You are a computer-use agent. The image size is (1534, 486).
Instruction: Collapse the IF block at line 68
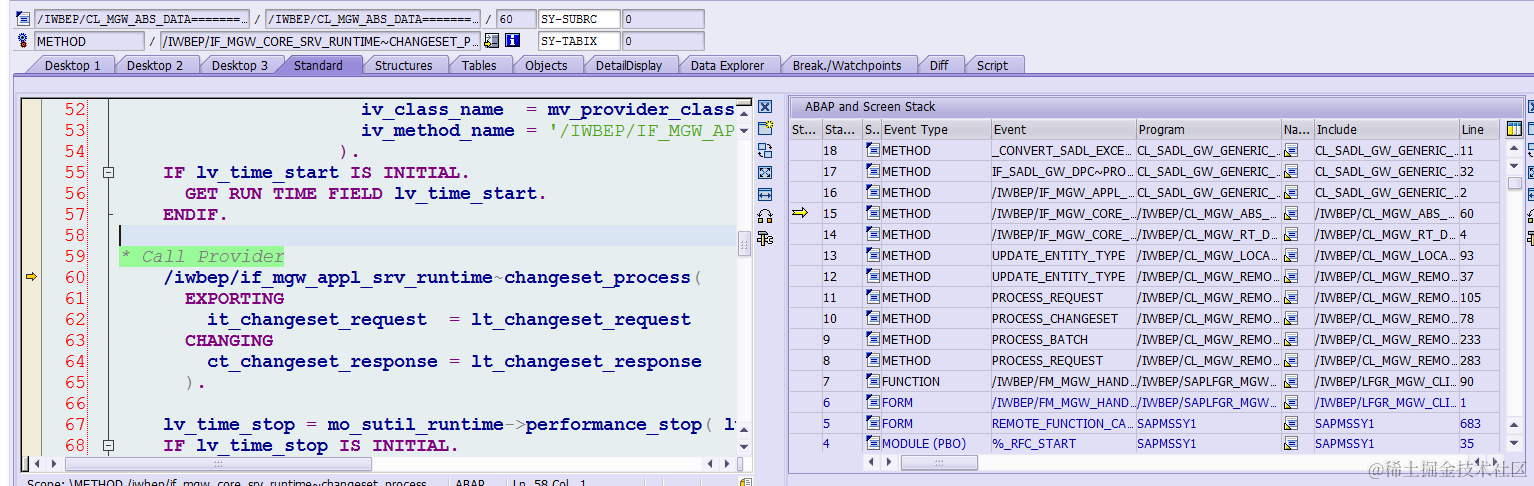tap(109, 446)
